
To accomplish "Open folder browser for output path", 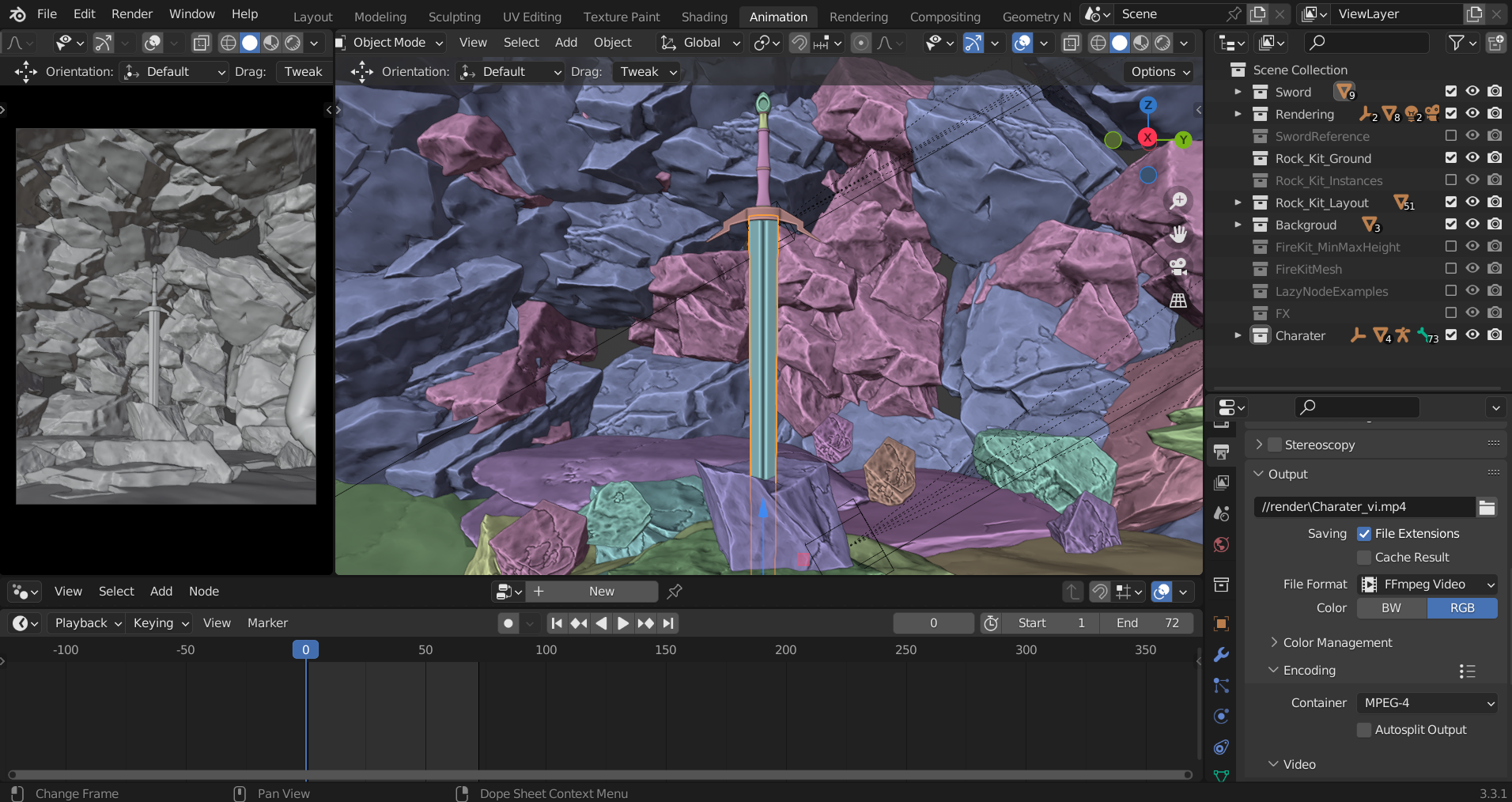I will [x=1487, y=507].
